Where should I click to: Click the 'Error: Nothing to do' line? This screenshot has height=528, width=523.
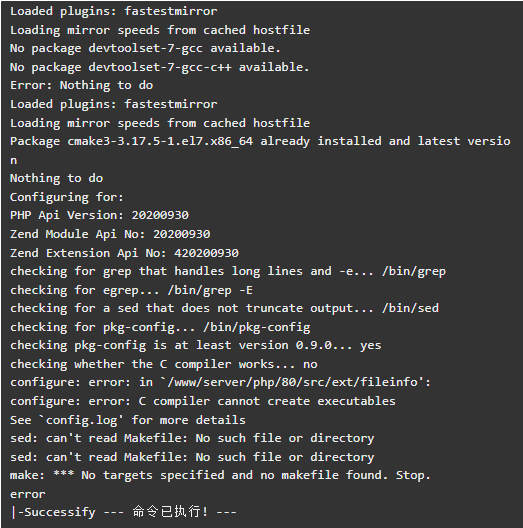click(x=81, y=86)
